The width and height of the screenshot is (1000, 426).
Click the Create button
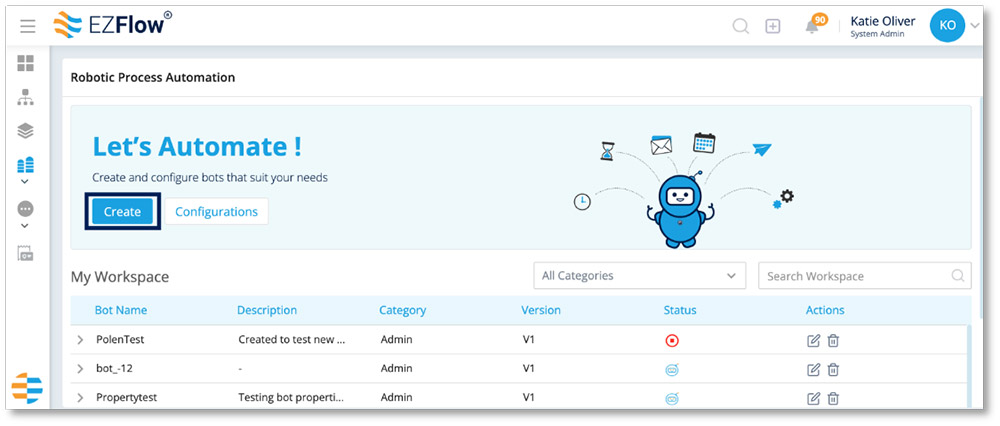122,212
